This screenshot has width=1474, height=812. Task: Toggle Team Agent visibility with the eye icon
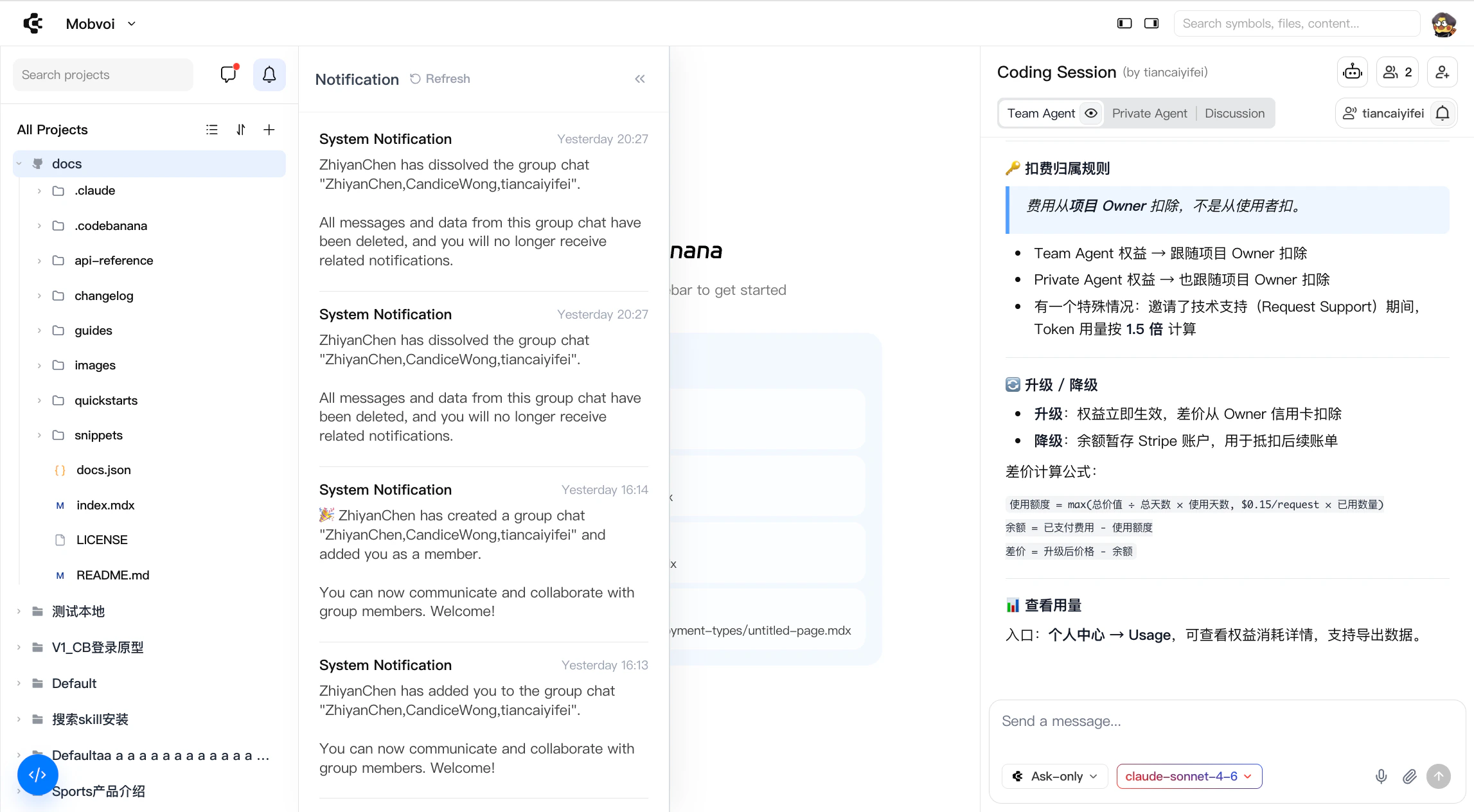pyautogui.click(x=1091, y=113)
